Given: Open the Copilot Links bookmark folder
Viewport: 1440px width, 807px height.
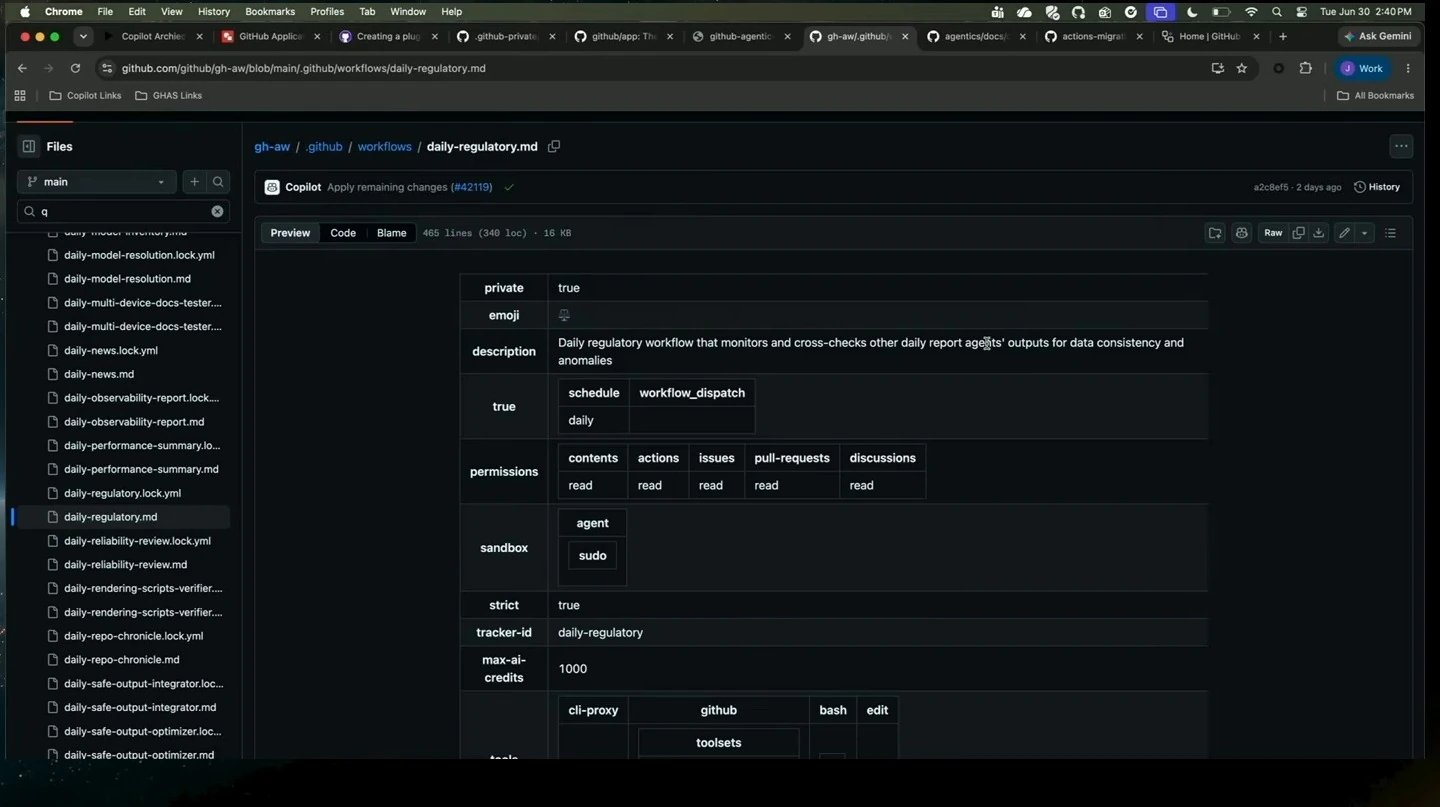Looking at the screenshot, I should [x=85, y=96].
